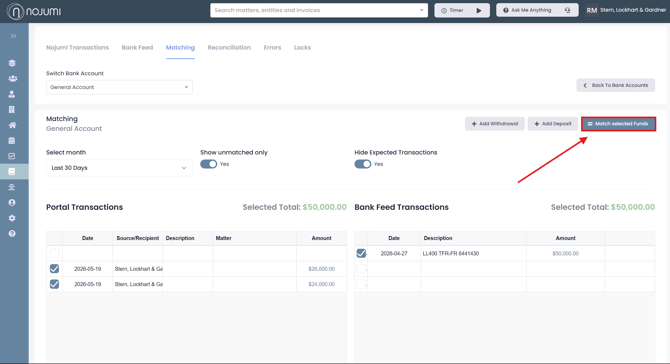Open the Last 30 Days month dropdown
The image size is (670, 364).
[119, 168]
